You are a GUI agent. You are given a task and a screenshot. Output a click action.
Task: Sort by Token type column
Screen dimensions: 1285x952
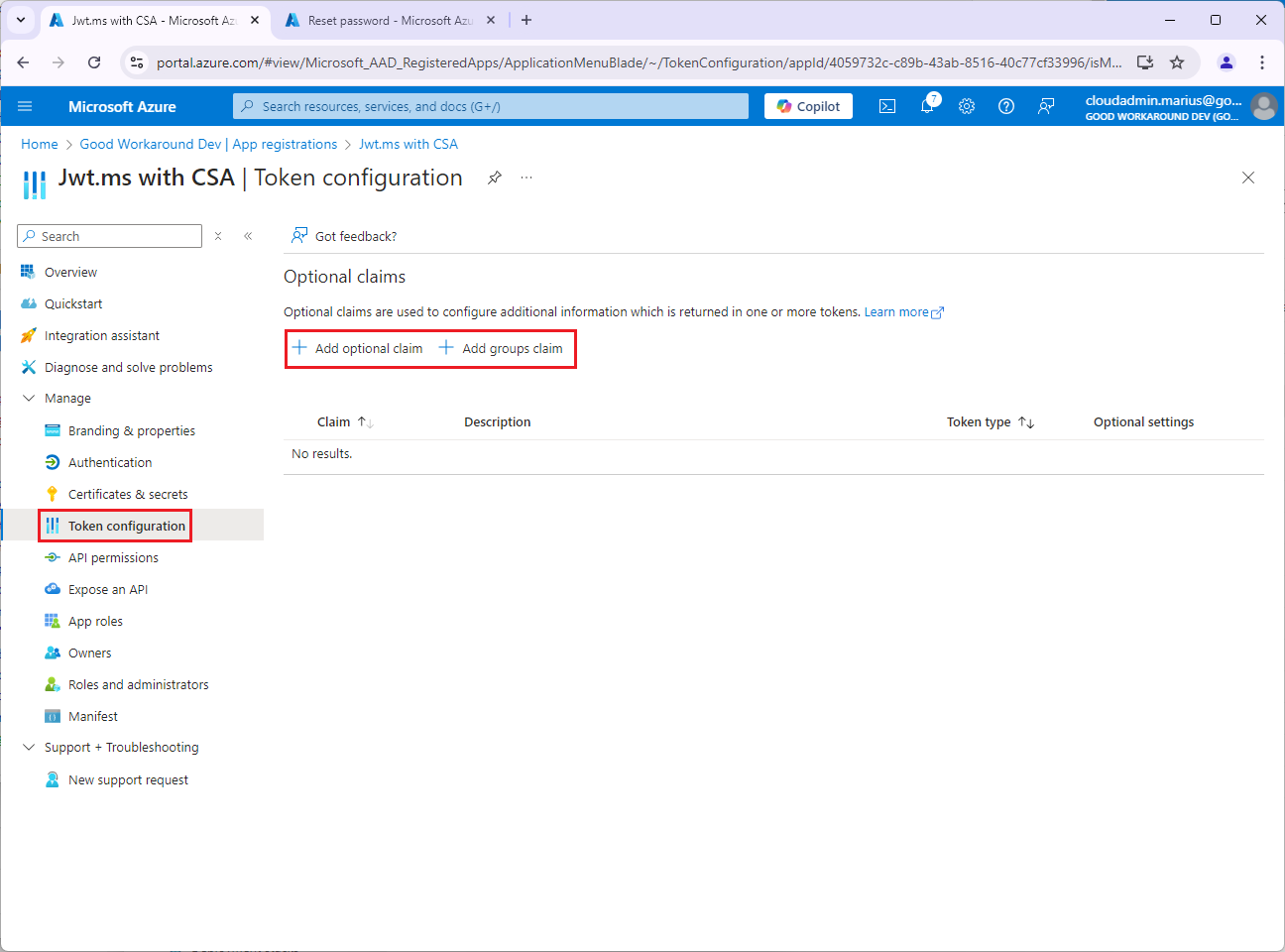click(x=1026, y=422)
